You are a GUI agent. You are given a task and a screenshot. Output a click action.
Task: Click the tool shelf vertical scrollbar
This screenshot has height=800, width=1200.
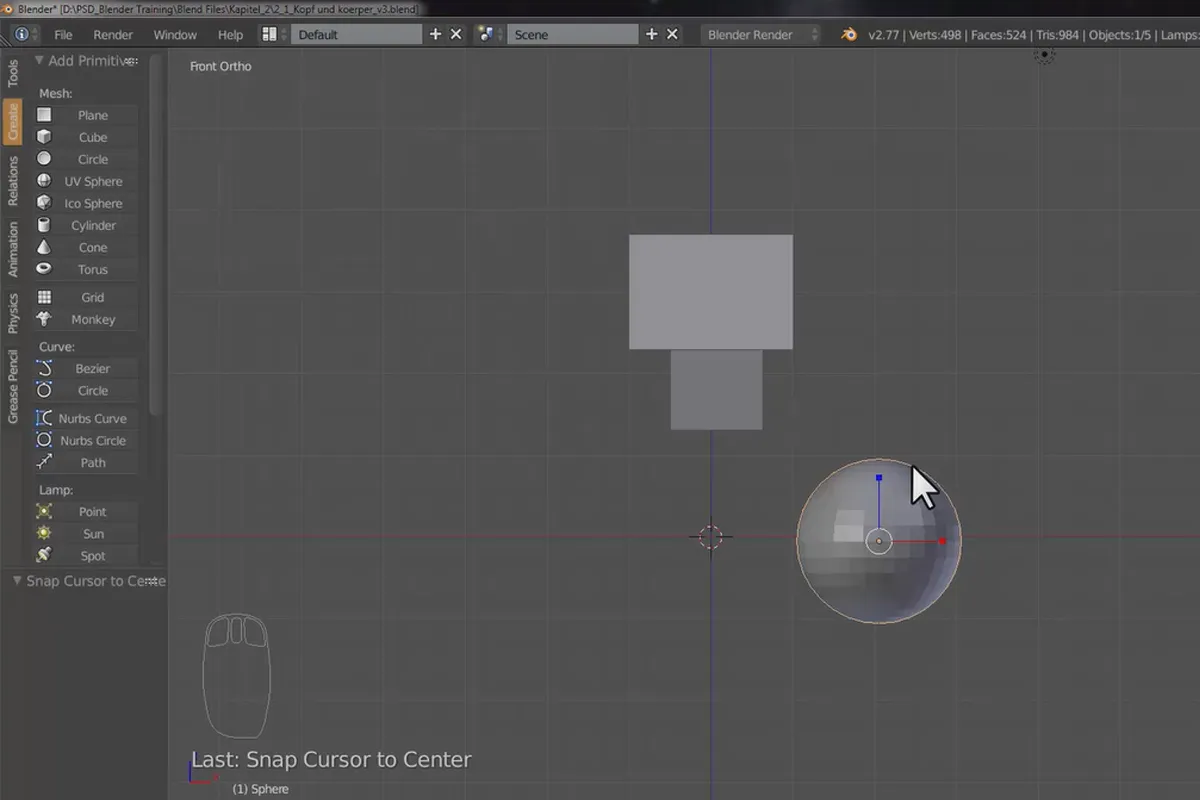pyautogui.click(x=154, y=235)
